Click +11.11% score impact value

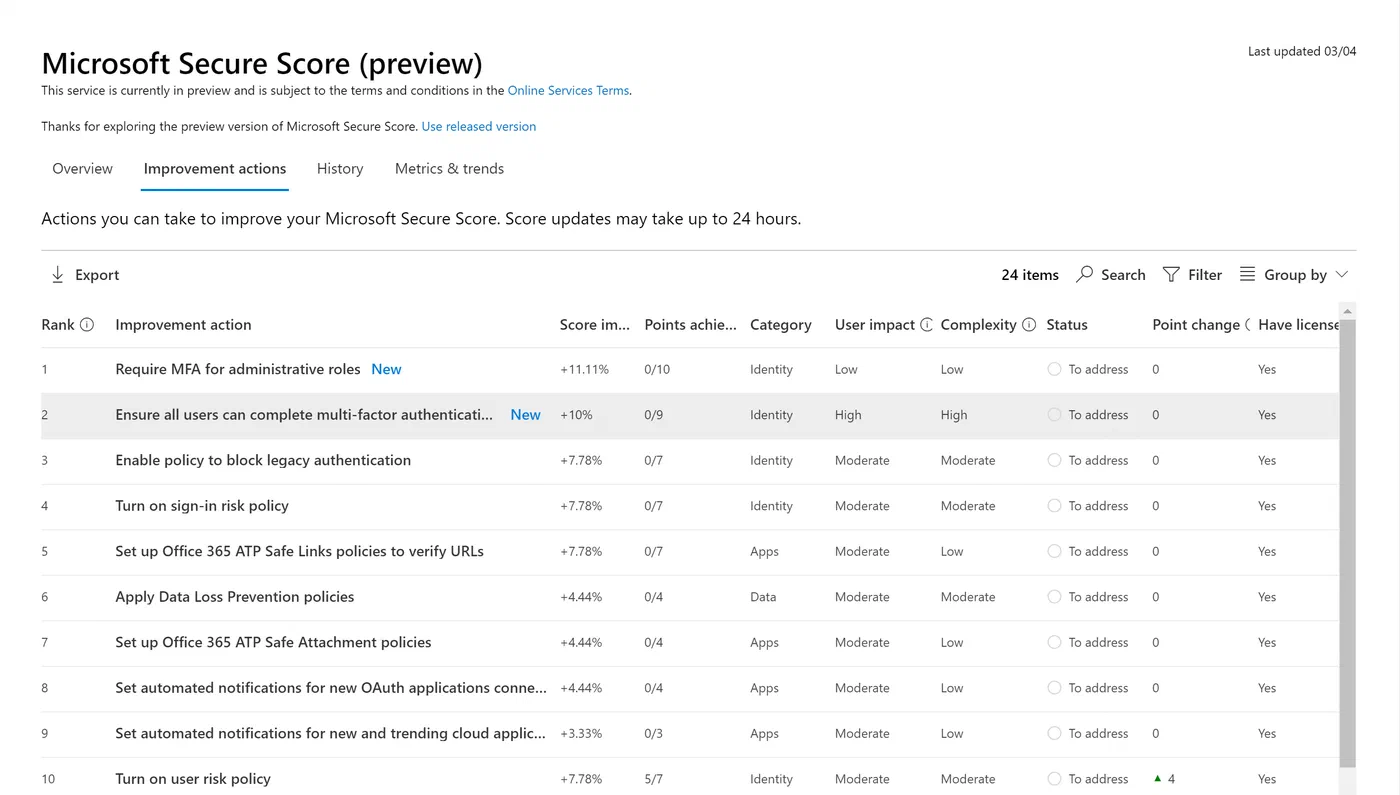[584, 369]
